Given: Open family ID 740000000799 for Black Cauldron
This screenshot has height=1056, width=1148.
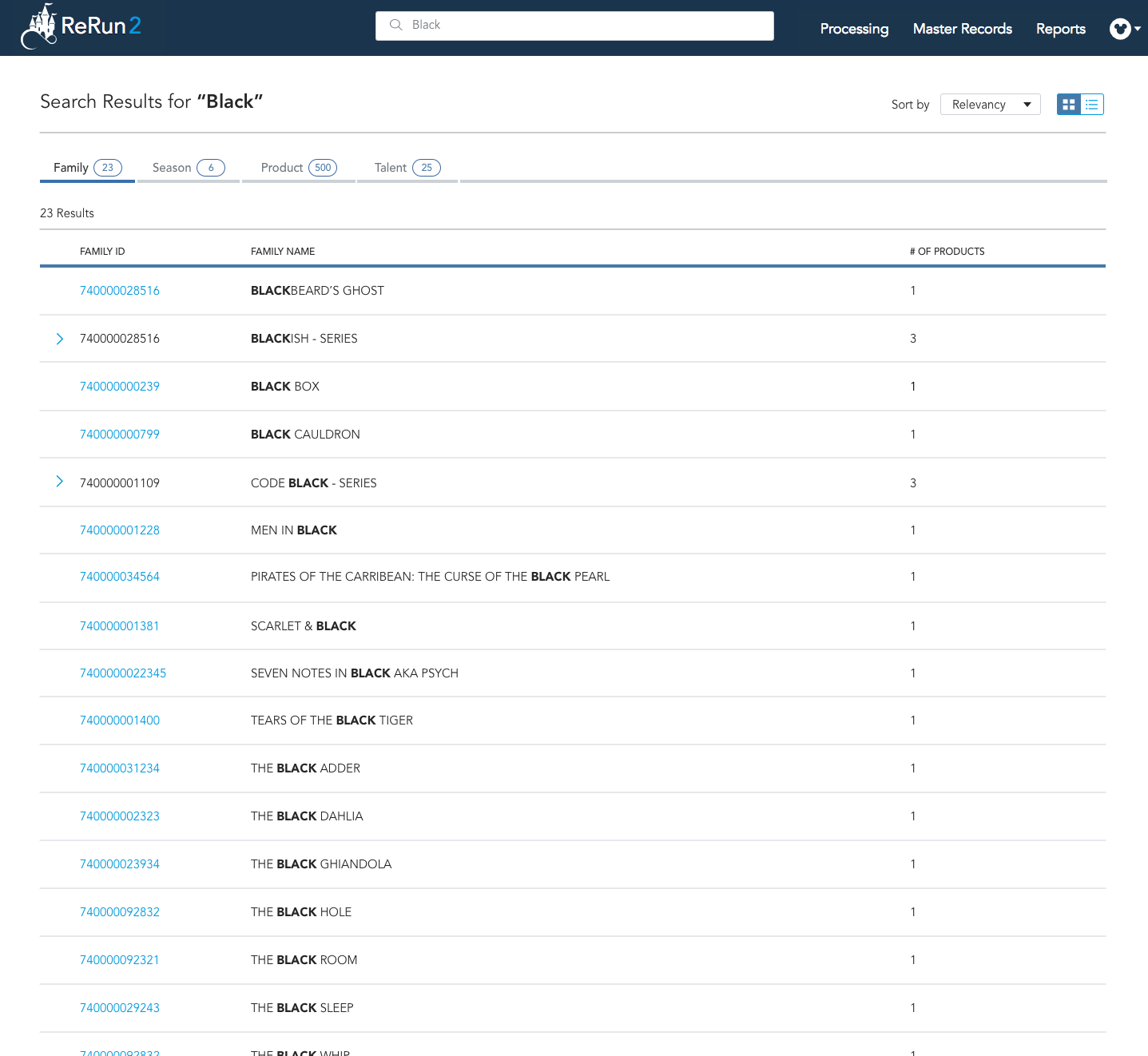Looking at the screenshot, I should 120,435.
